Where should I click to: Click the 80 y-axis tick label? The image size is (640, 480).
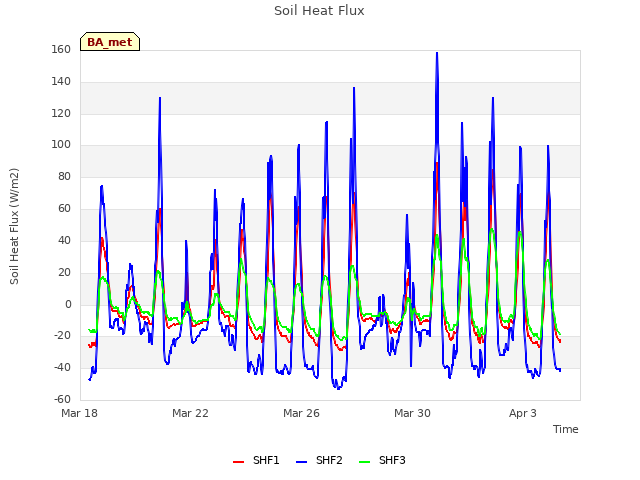(64, 177)
